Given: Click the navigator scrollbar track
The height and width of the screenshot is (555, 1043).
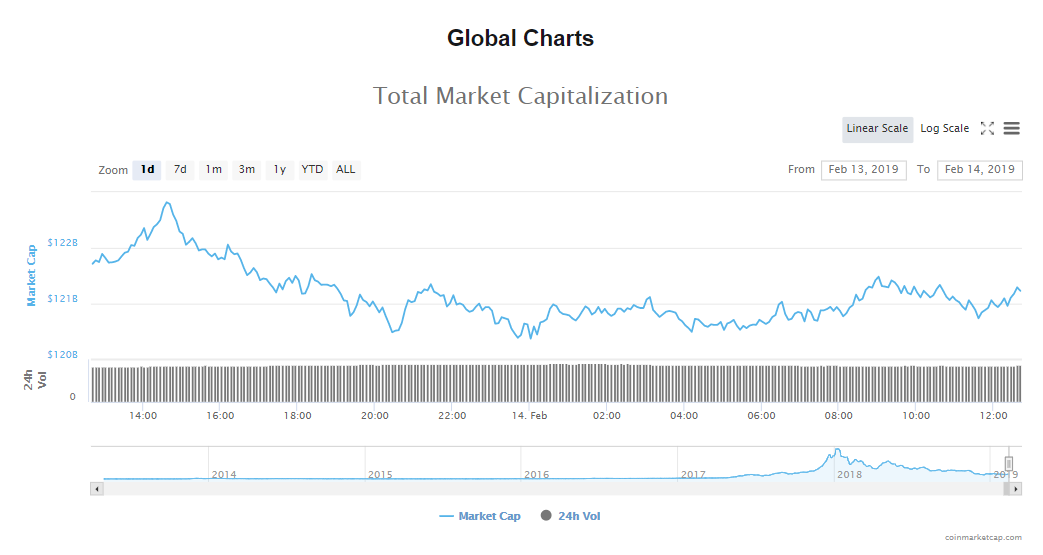Looking at the screenshot, I should pos(550,489).
